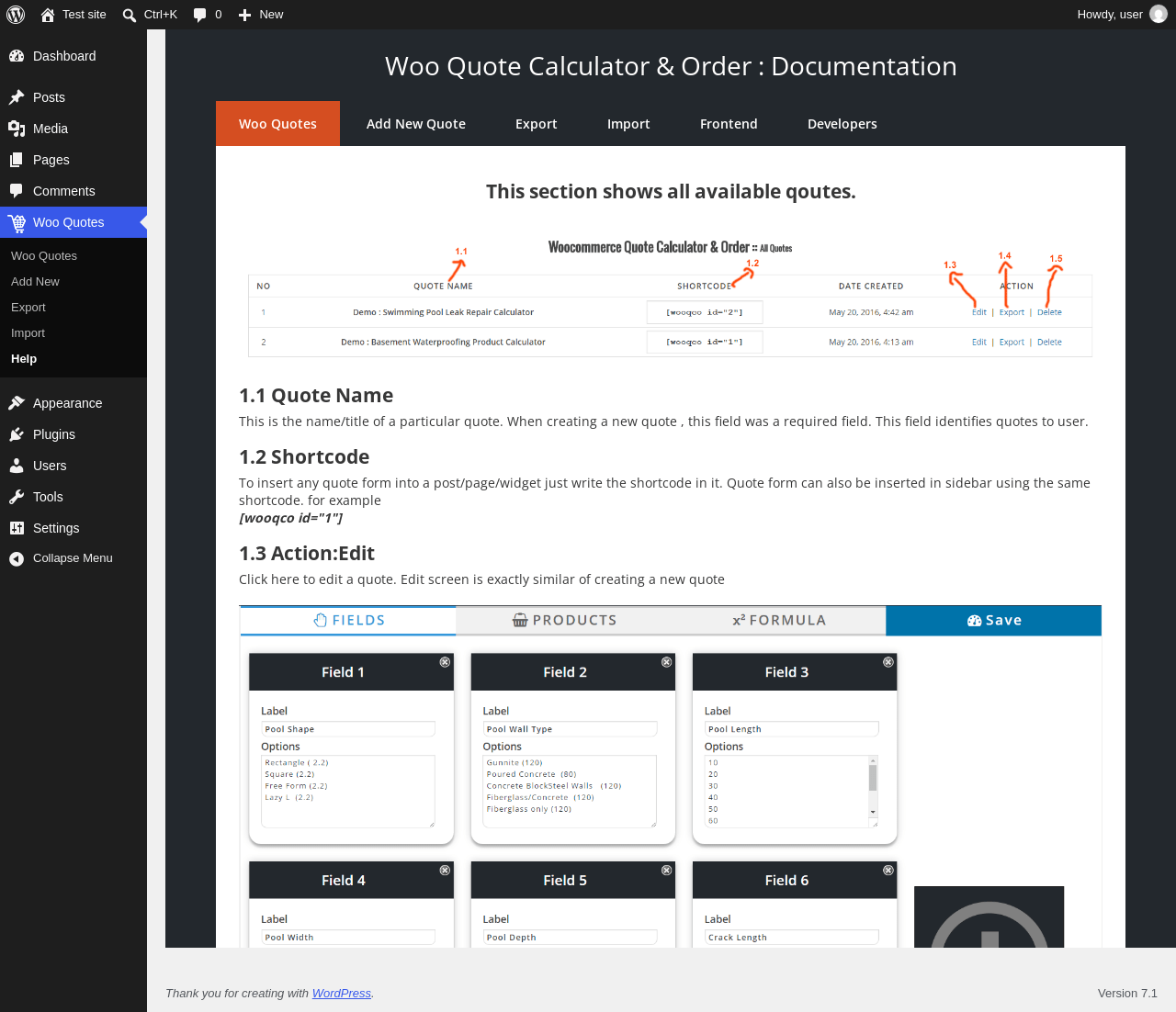The width and height of the screenshot is (1176, 1012).
Task: Open Appearance via paintbrush icon
Action: 17,403
